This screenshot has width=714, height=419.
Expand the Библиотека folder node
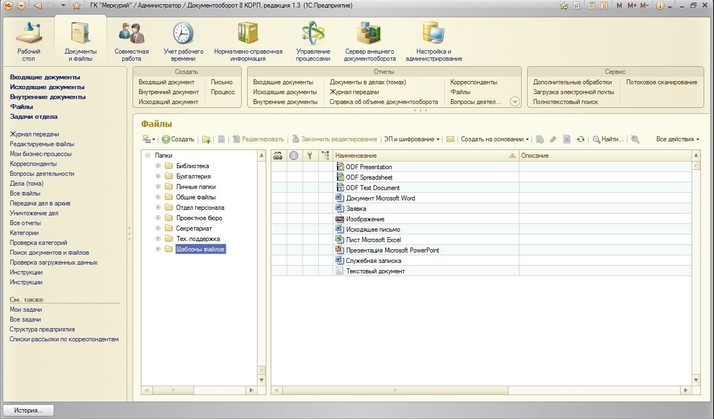tap(157, 166)
